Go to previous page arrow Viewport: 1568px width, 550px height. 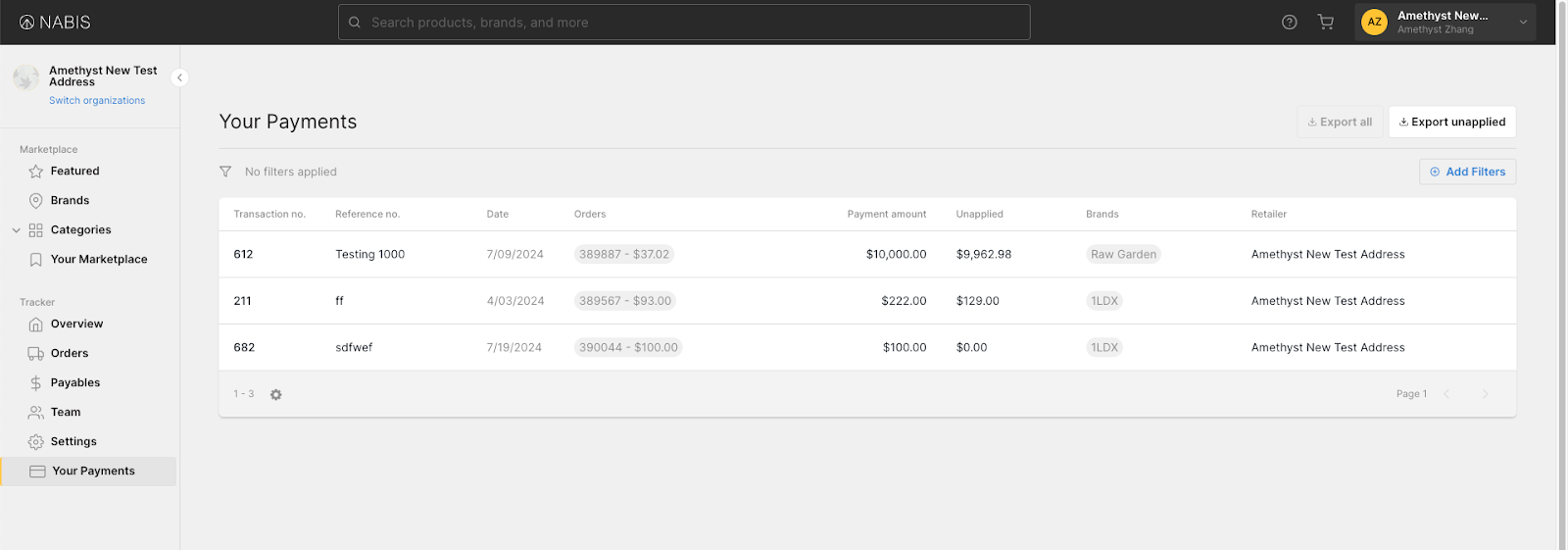pos(1446,394)
